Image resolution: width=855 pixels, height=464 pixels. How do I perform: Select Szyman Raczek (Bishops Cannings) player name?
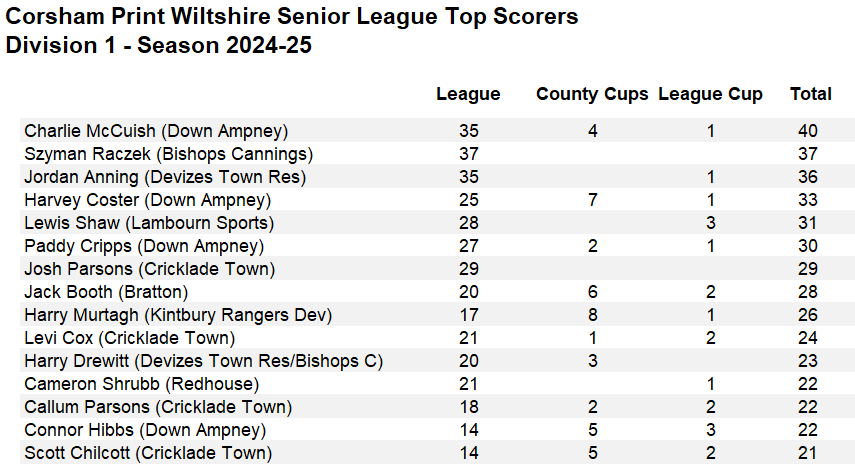click(x=168, y=154)
